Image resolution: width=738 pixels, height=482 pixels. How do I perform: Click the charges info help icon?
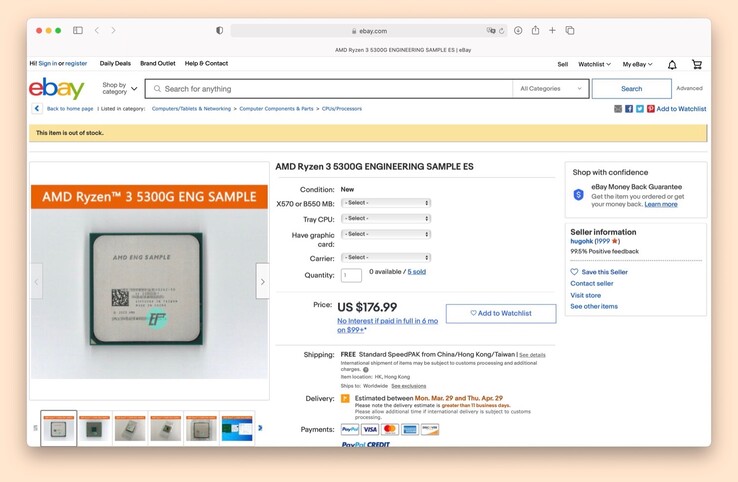(x=366, y=370)
